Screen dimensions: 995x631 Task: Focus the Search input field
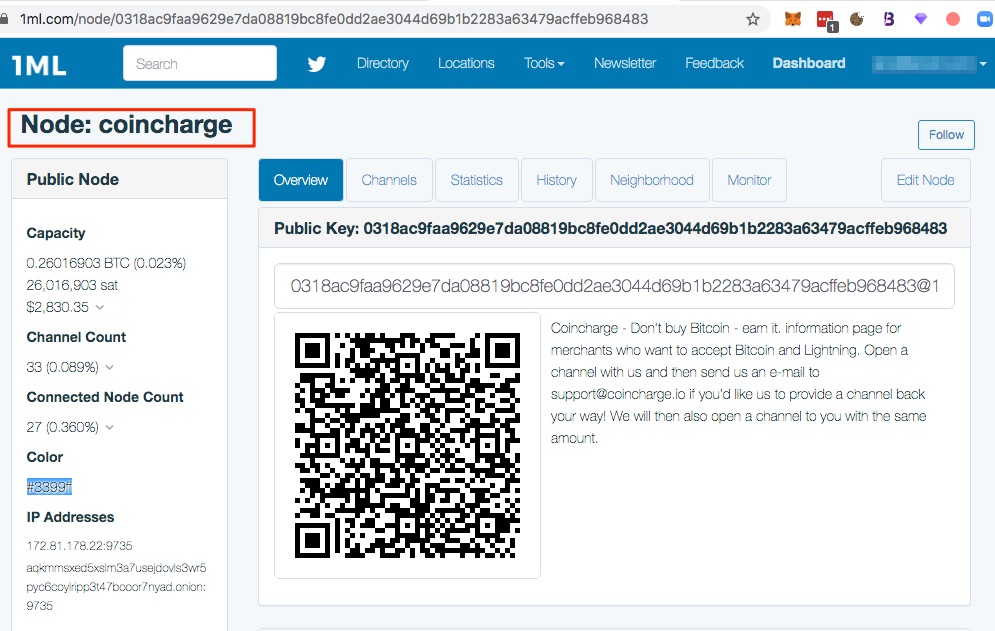pyautogui.click(x=200, y=63)
